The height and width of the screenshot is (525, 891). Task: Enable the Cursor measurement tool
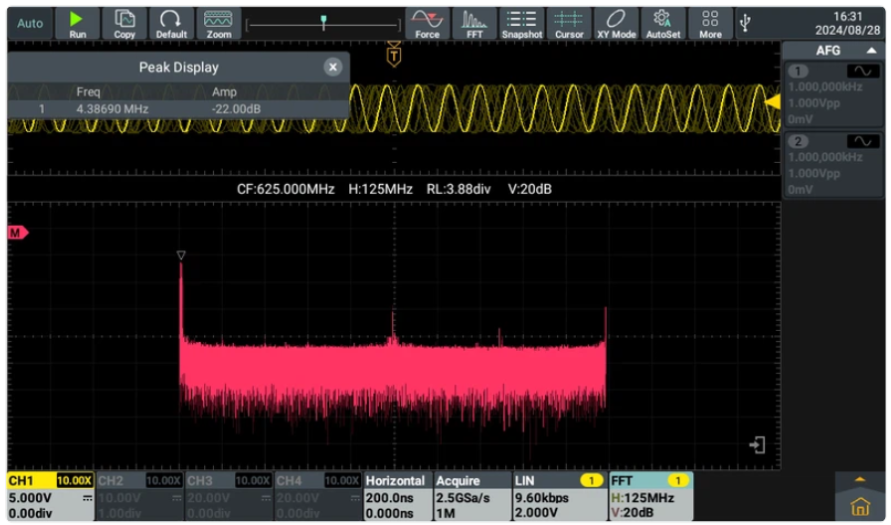pyautogui.click(x=569, y=23)
